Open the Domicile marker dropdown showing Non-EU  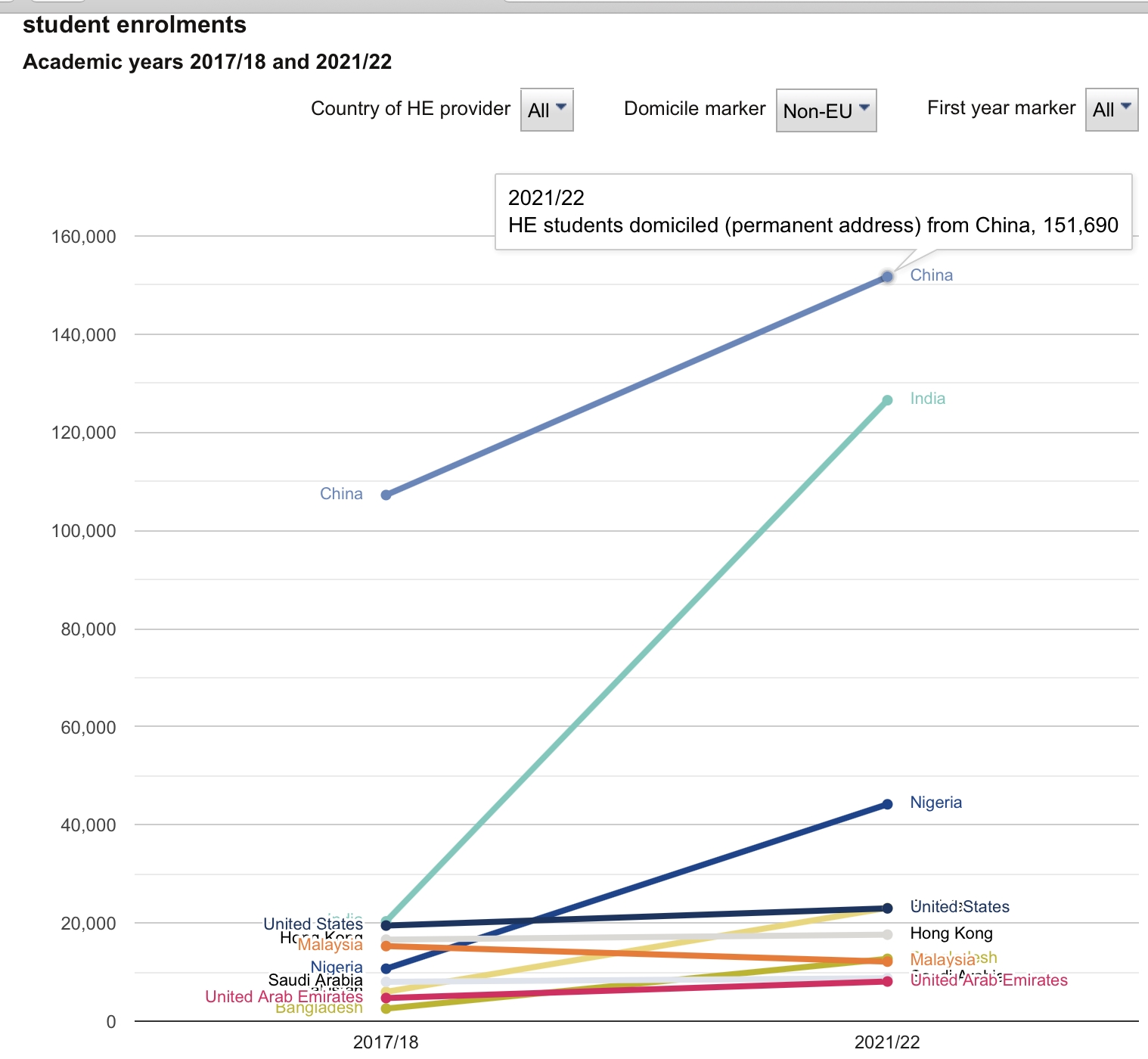point(825,110)
